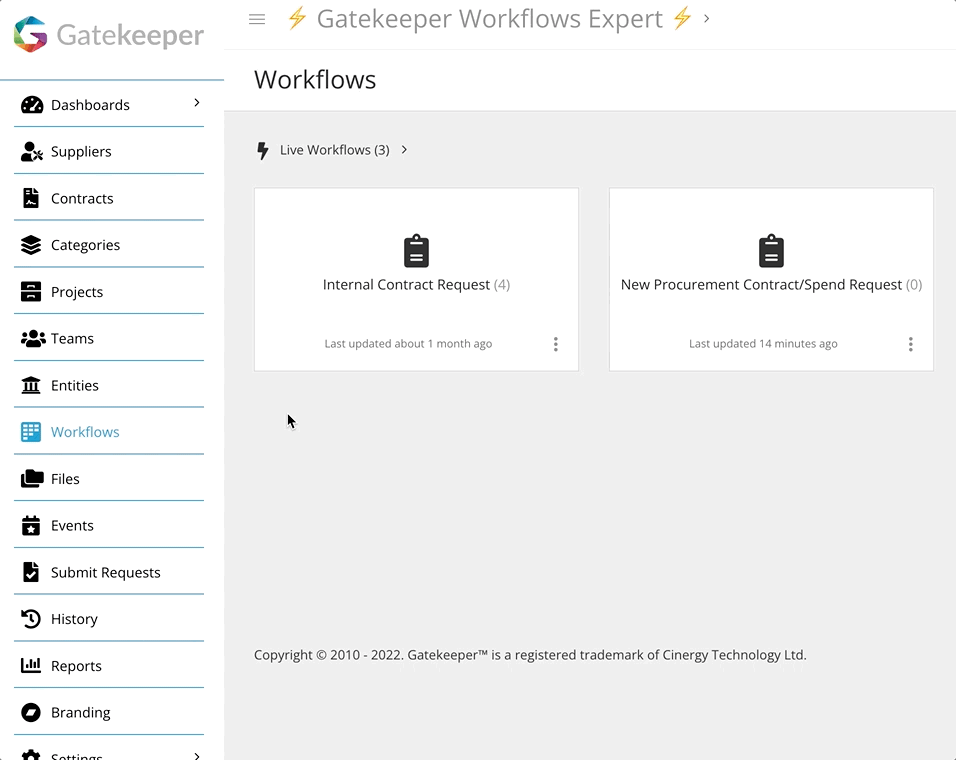
Task: Click the copyright footer text
Action: point(530,655)
